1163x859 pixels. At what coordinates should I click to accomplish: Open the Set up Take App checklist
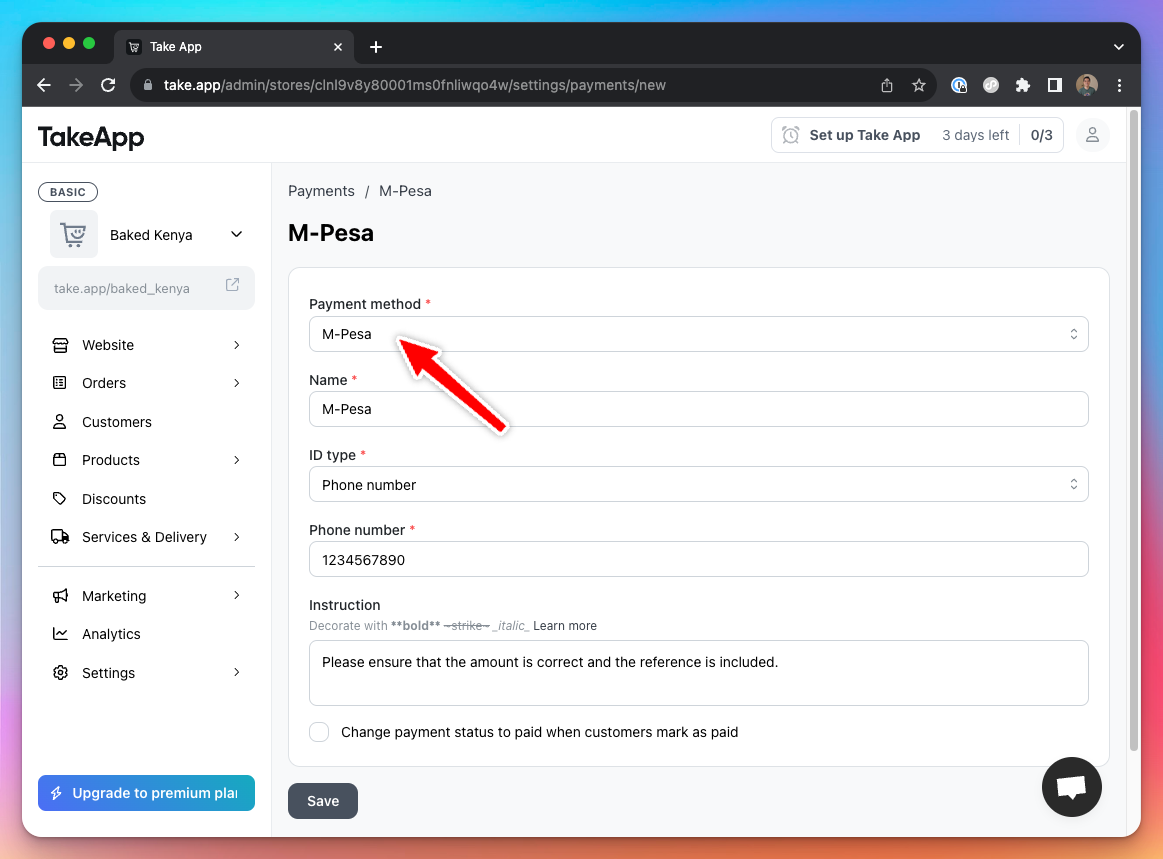[x=917, y=135]
